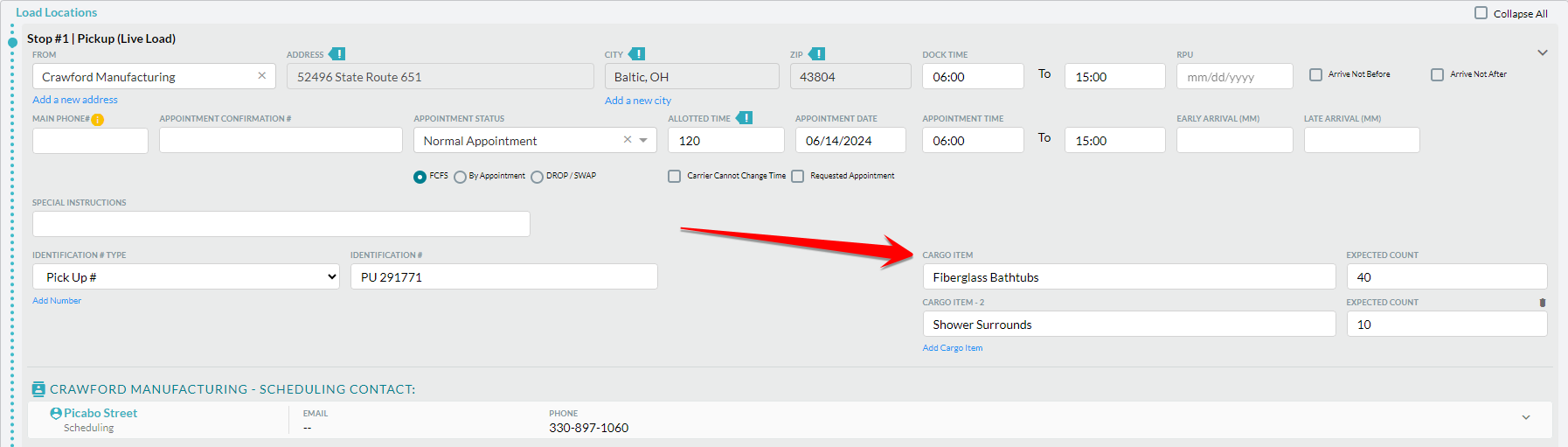Viewport: 1568px width, 447px height.
Task: Click the RPU date field
Action: coord(1235,76)
